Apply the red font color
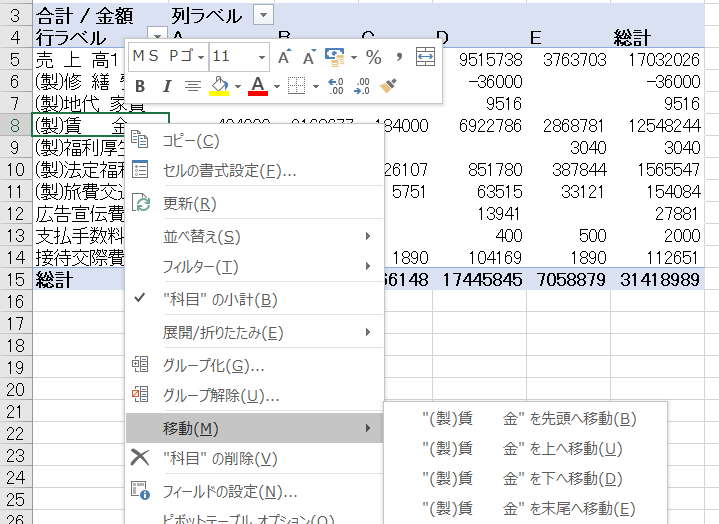This screenshot has width=719, height=524. [x=257, y=87]
